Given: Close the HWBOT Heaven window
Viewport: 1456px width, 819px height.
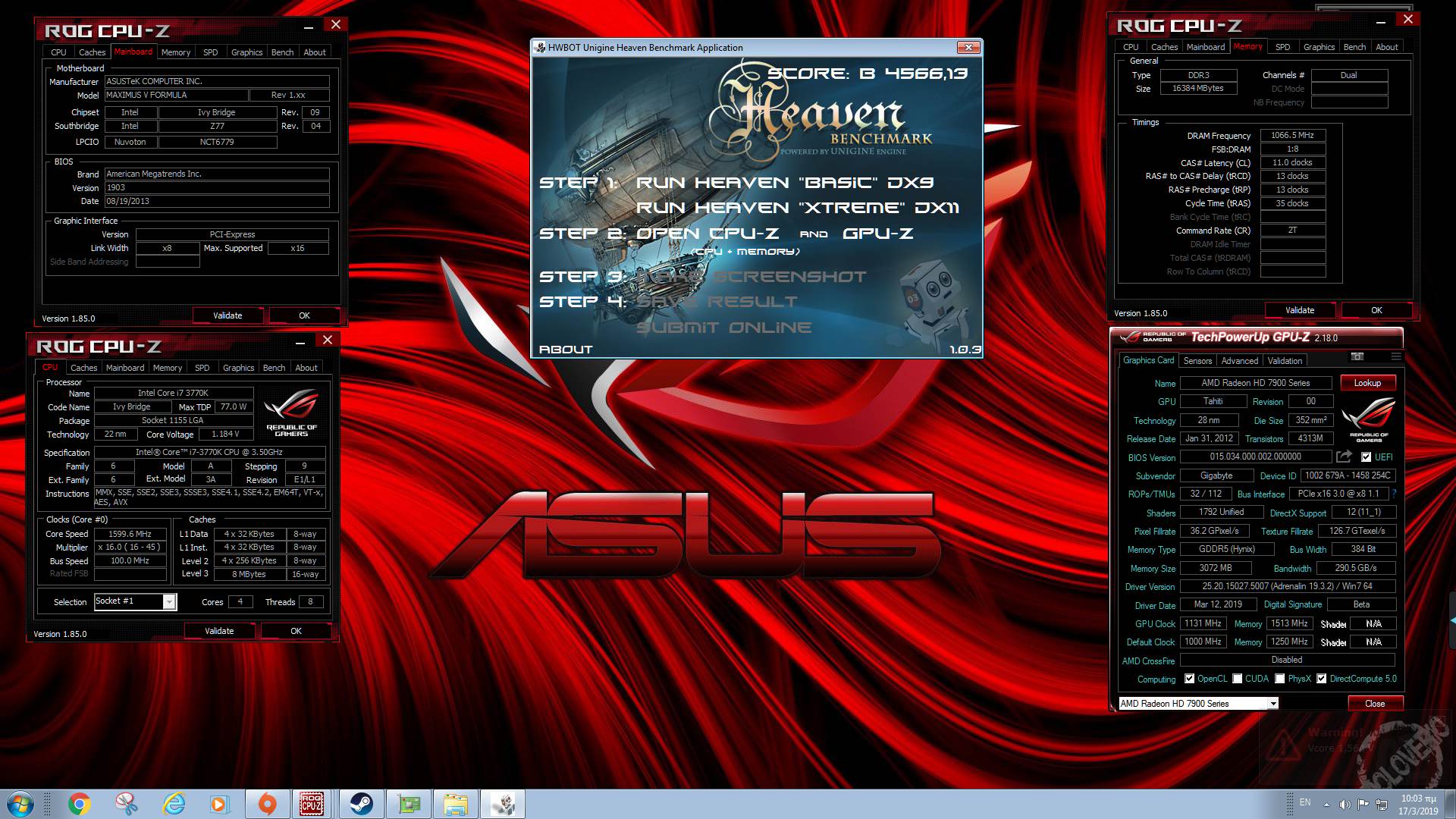Looking at the screenshot, I should pyautogui.click(x=968, y=47).
